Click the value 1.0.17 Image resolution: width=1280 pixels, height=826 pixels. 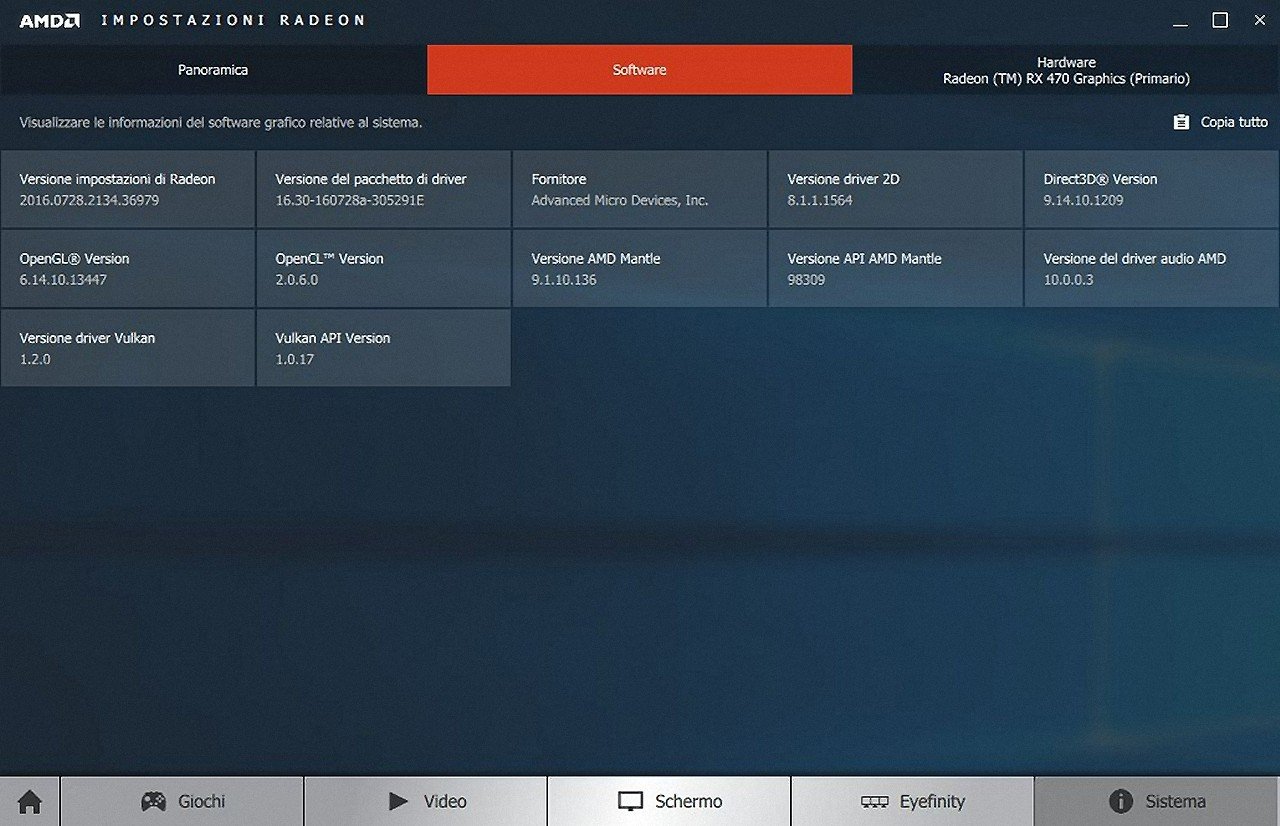pos(295,359)
